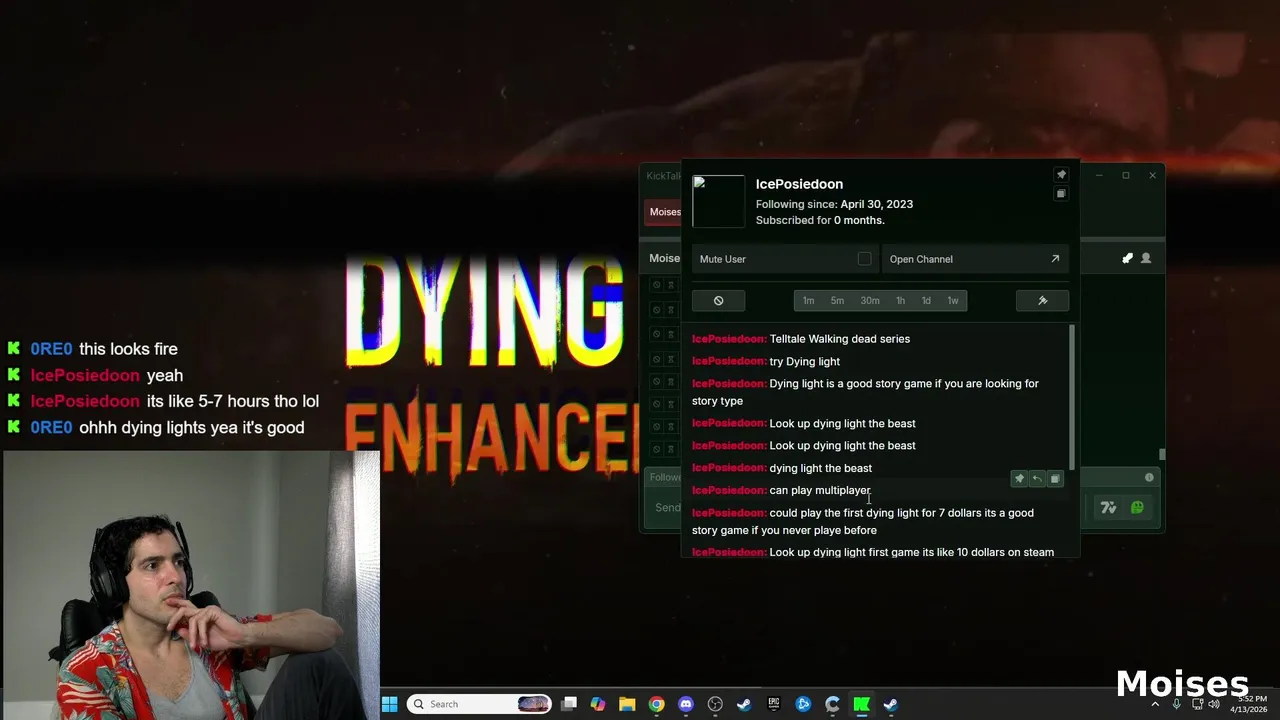Open the green Kick emote picker
The height and width of the screenshot is (720, 1280).
[x=1137, y=508]
